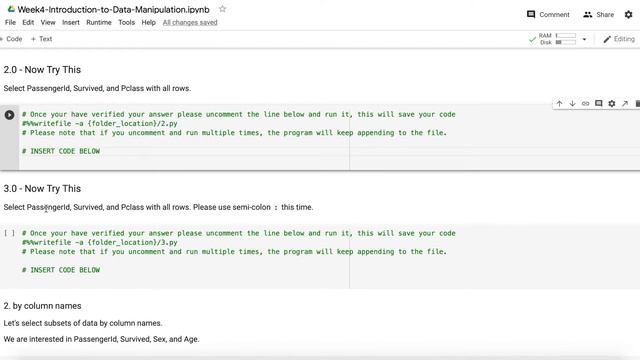Click the notebook title Week4-Introduction-to-Data-Manipulation.ipynb
Image resolution: width=640 pixels, height=360 pixels.
tap(113, 9)
